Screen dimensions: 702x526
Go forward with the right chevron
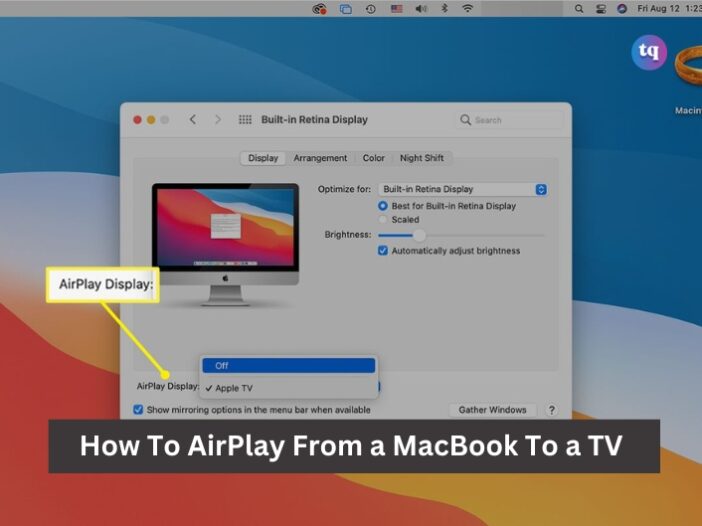pos(218,120)
